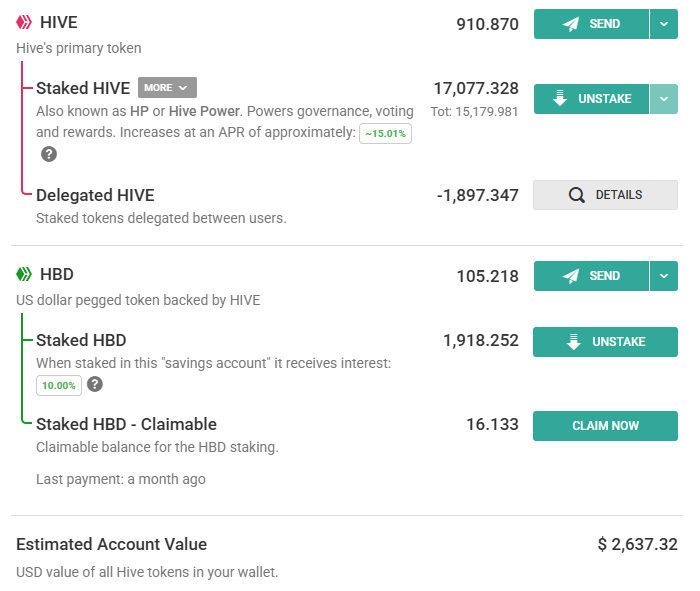View Delegated HIVE details
Viewport: 700px width, 591px height.
coord(605,195)
